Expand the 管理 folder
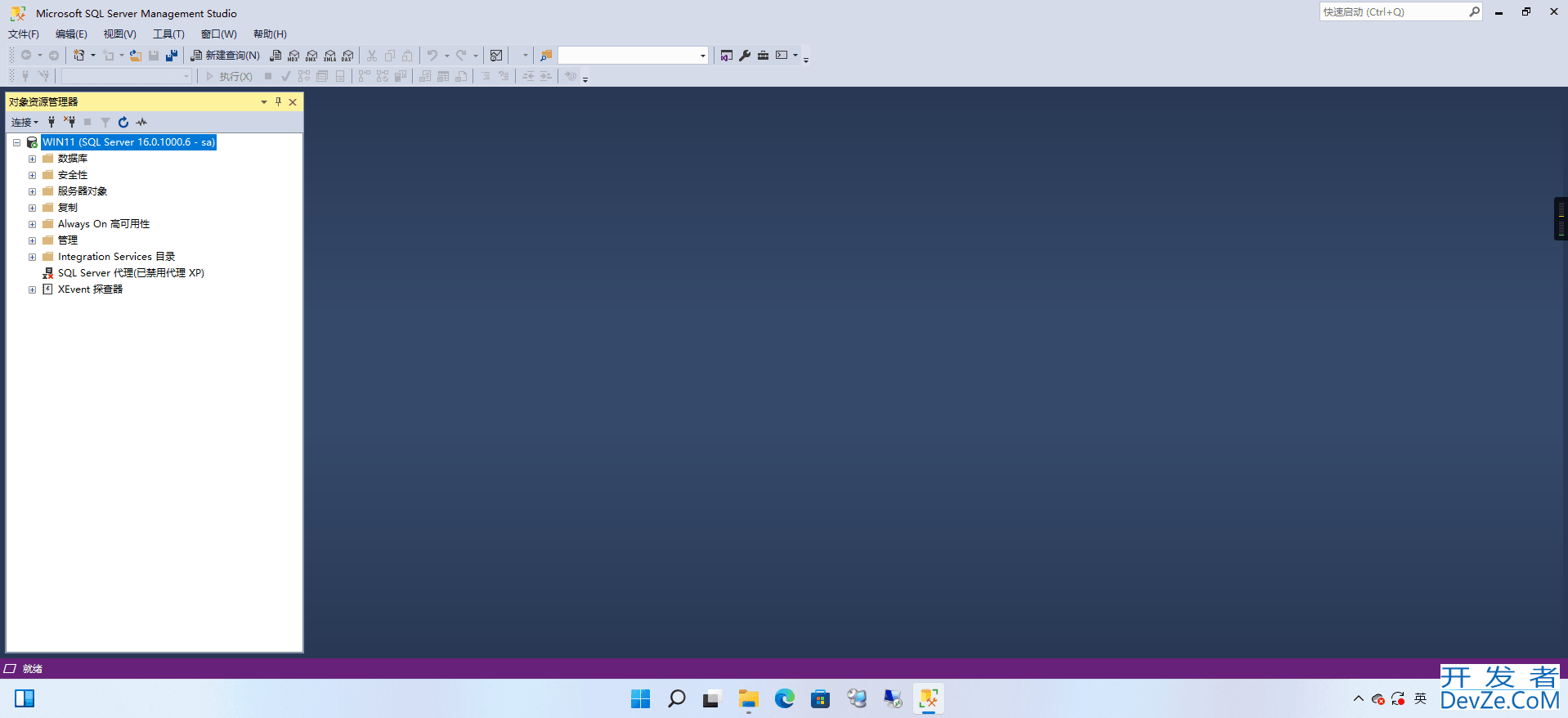 pos(33,240)
